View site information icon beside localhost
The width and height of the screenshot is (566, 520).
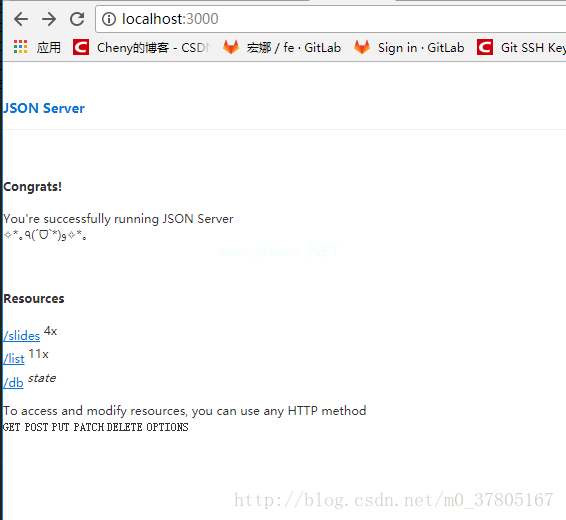(109, 19)
